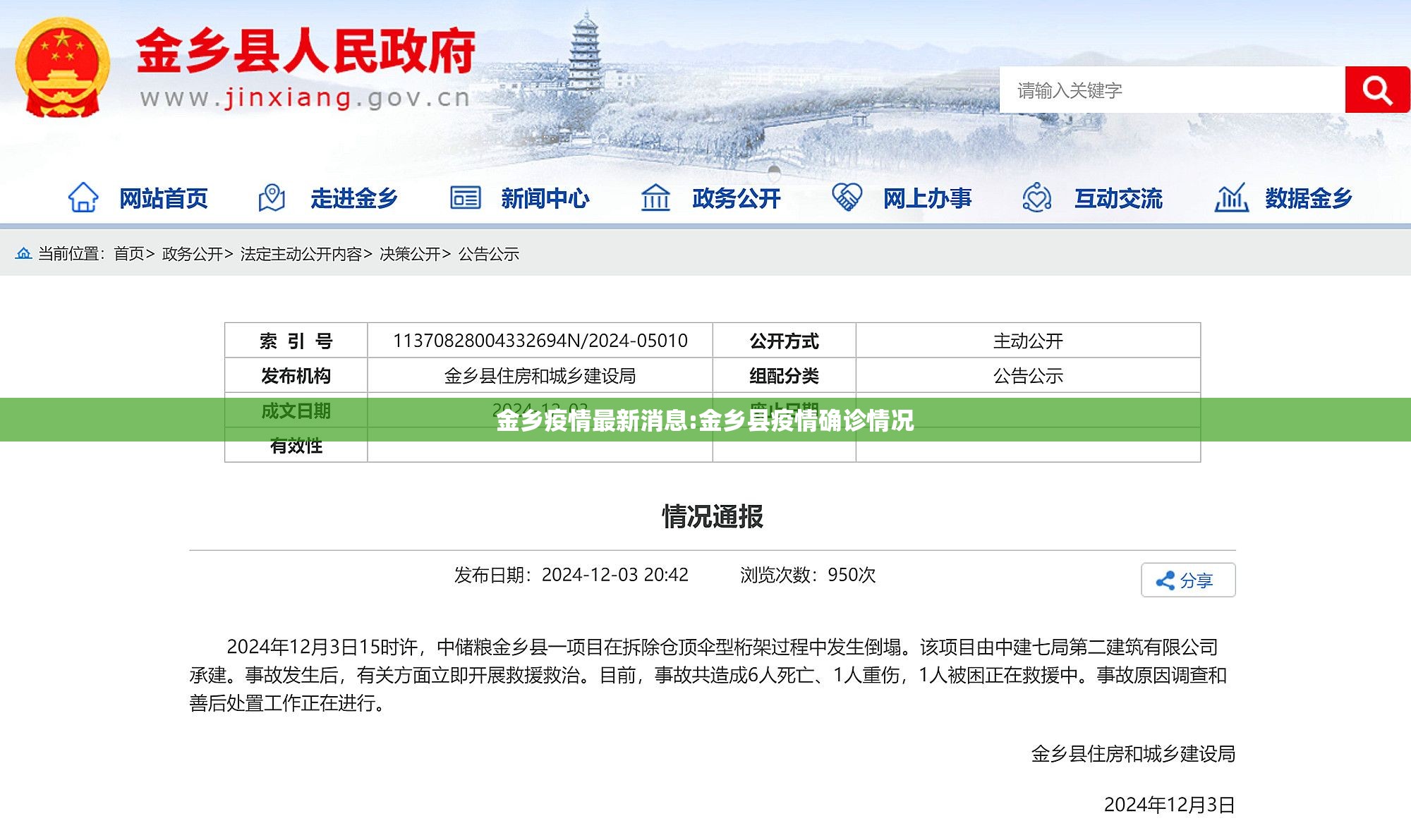Viewport: 1411px width, 840px height.
Task: Click the www.jinxiang.gov.cn URL text
Action: click(x=305, y=97)
